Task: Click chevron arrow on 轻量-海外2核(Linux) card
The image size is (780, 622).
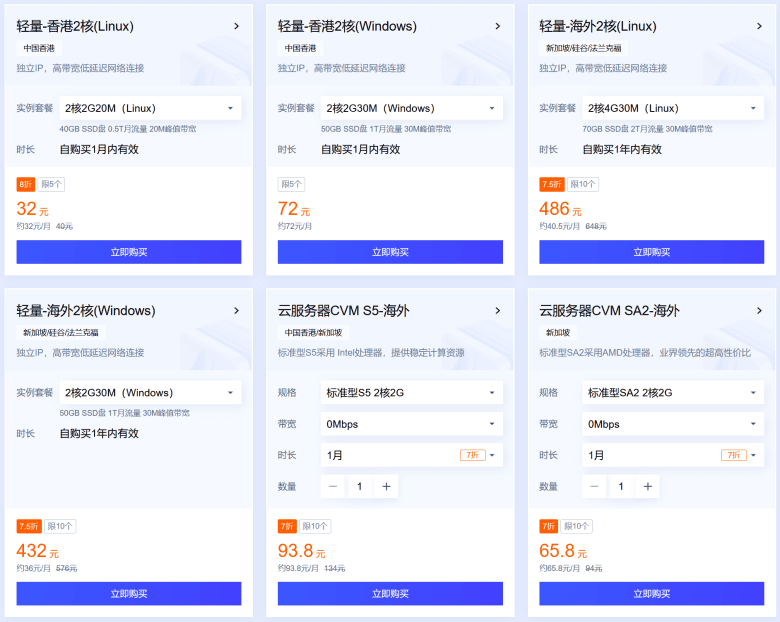Action: (x=759, y=26)
